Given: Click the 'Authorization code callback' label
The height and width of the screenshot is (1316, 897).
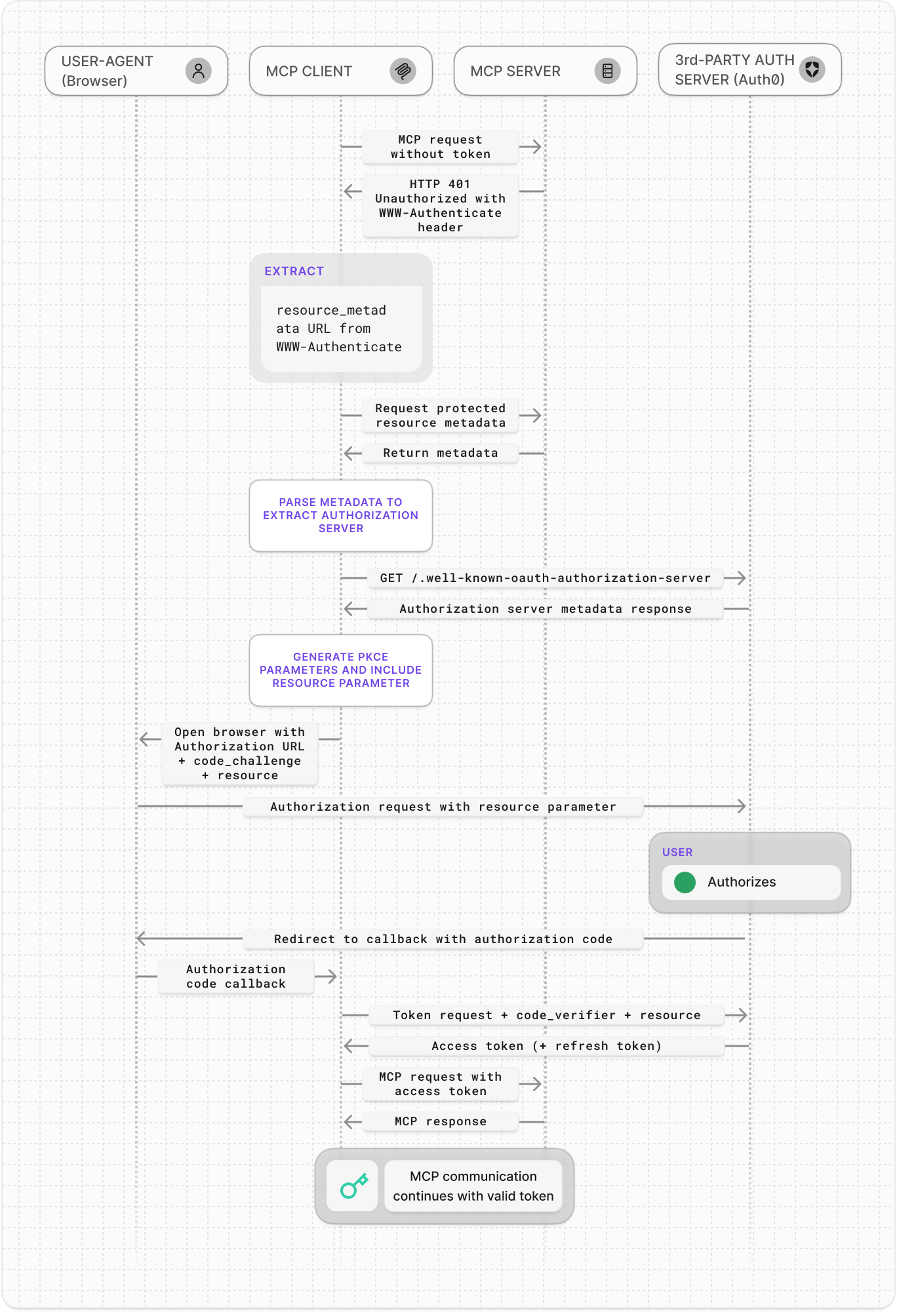Looking at the screenshot, I should tap(236, 977).
